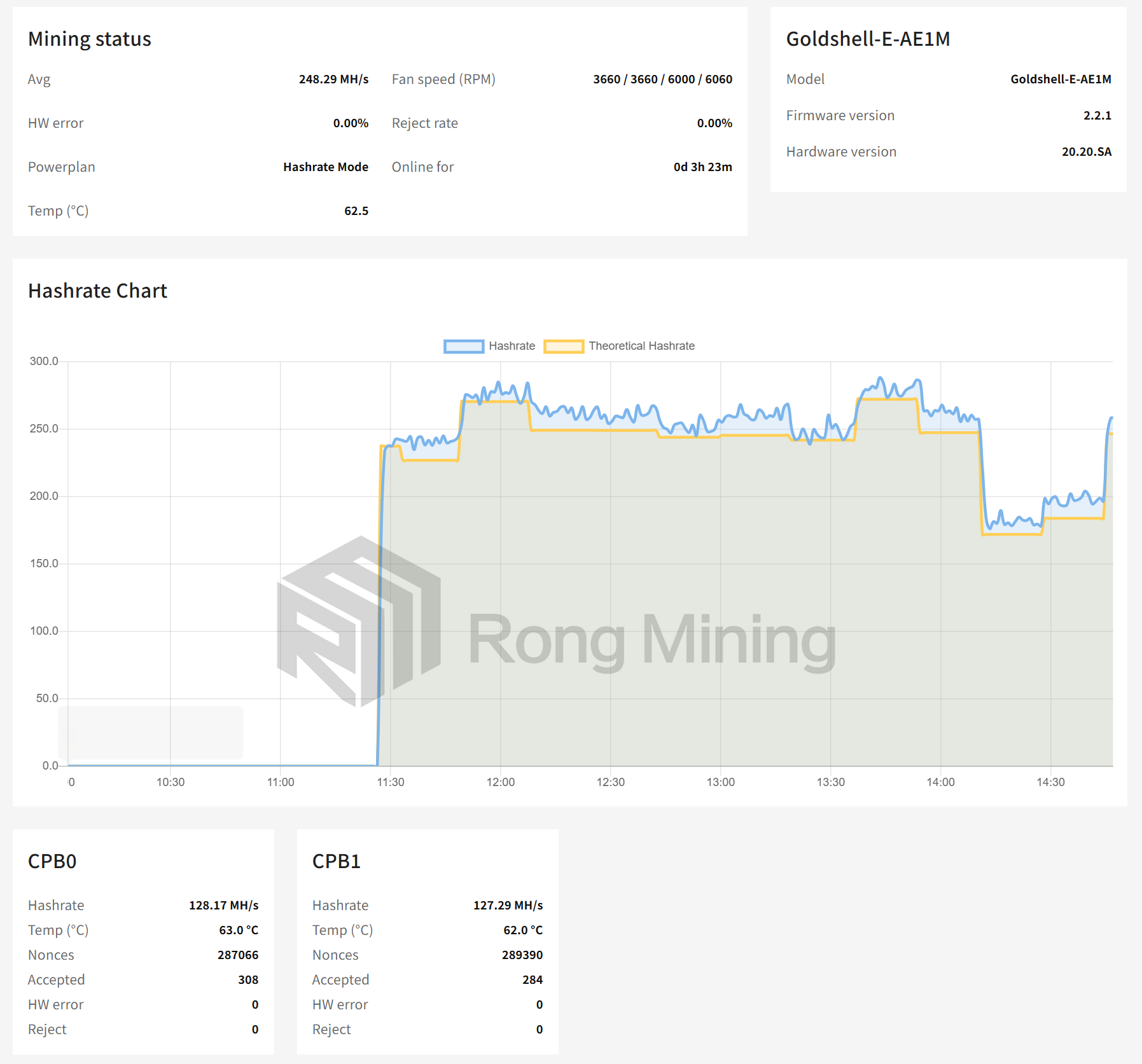This screenshot has height=1064, width=1142.
Task: Click the Mining status panel header
Action: click(x=89, y=38)
